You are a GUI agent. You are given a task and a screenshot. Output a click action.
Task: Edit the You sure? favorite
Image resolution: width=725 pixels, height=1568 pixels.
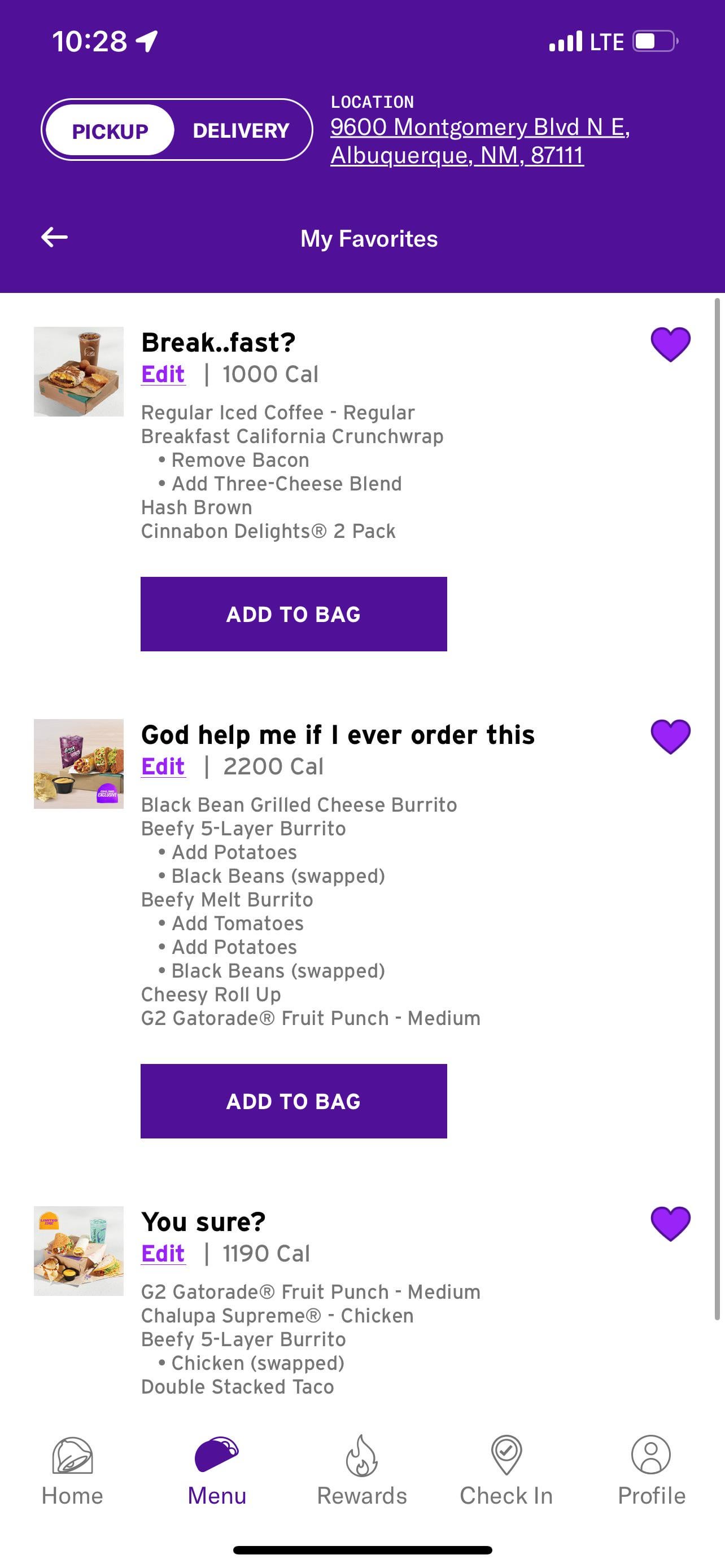point(163,1253)
